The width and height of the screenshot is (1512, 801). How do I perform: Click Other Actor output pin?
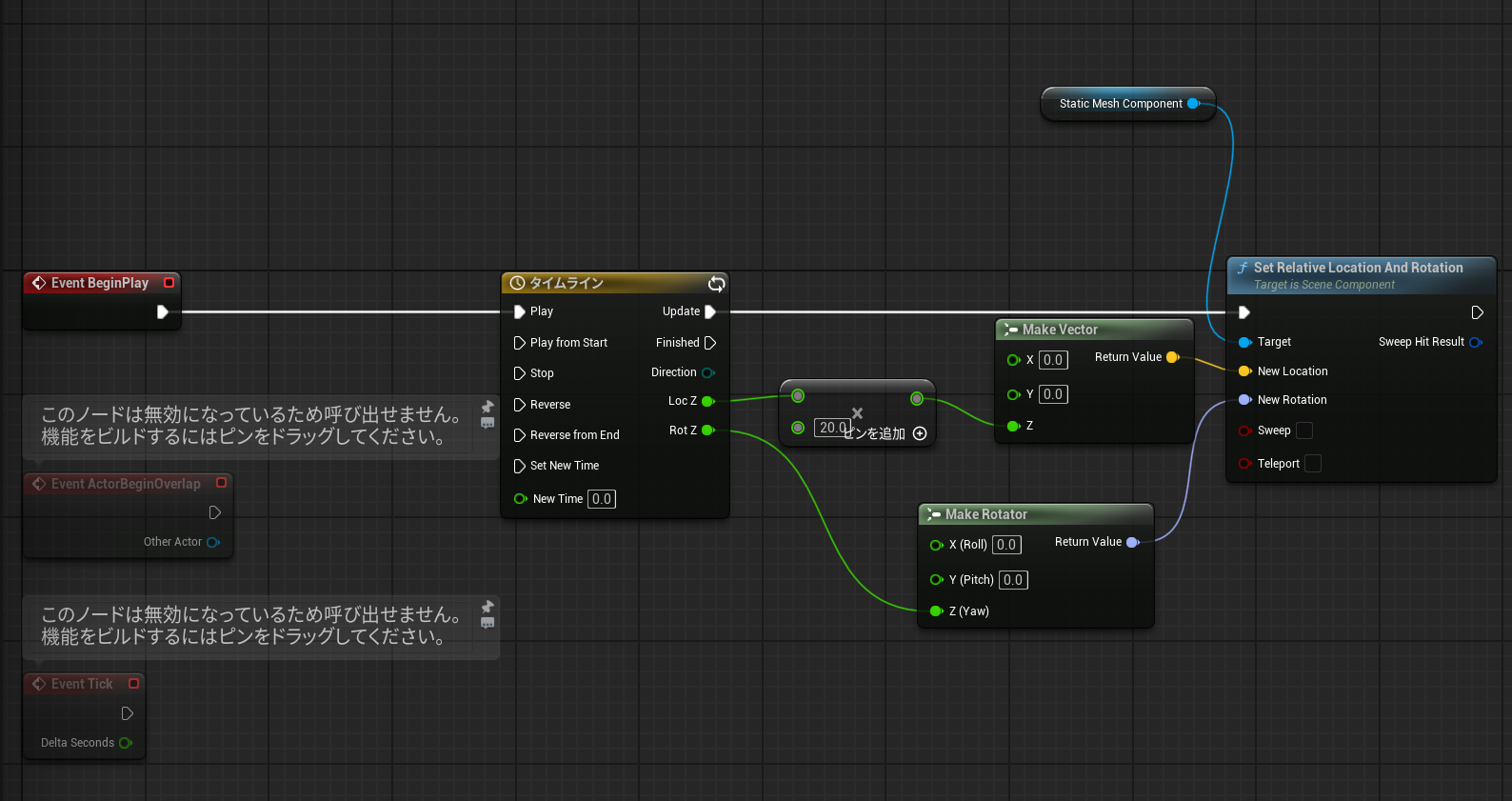pos(213,542)
